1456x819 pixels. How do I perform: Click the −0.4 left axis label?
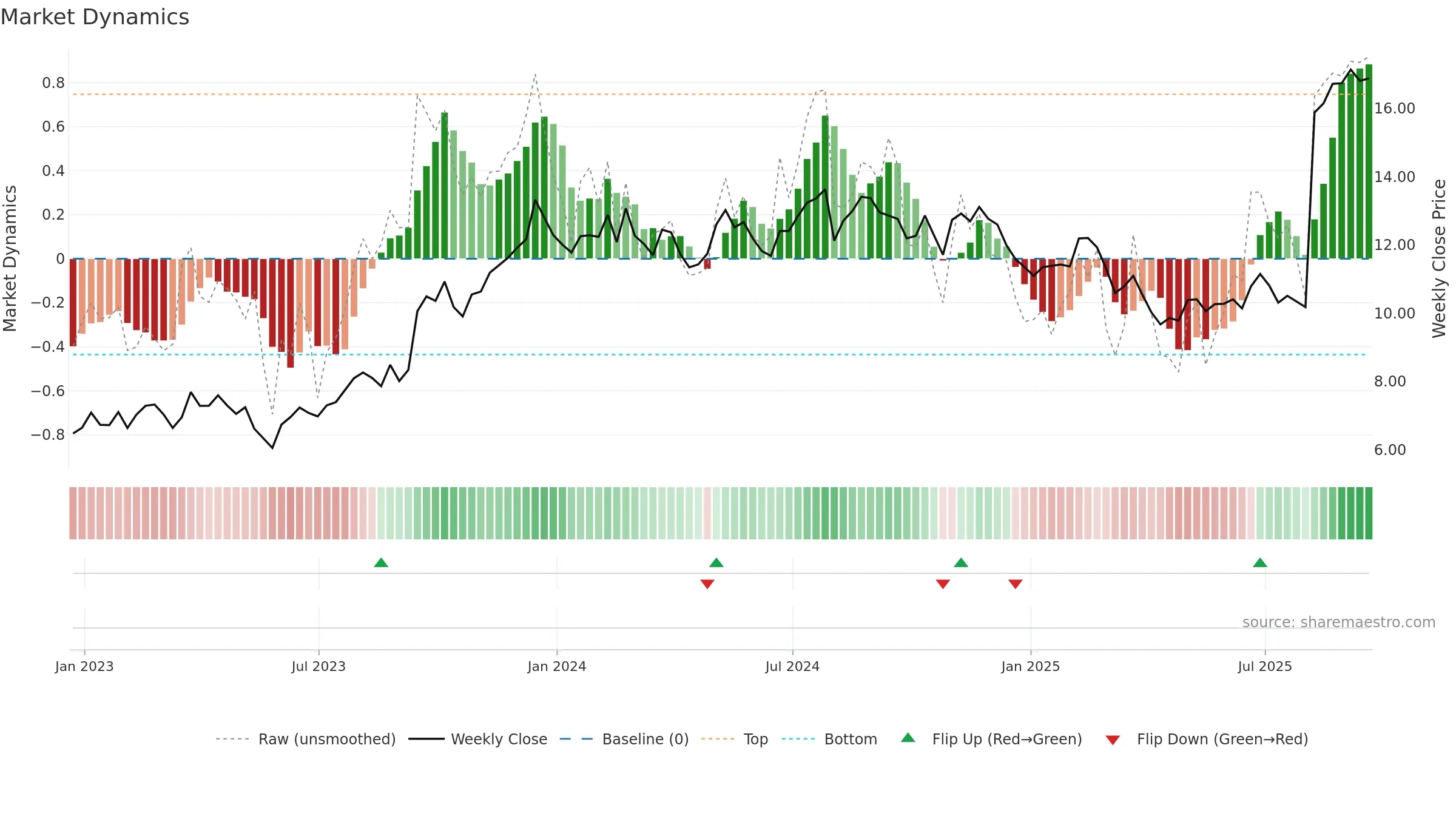(x=48, y=347)
